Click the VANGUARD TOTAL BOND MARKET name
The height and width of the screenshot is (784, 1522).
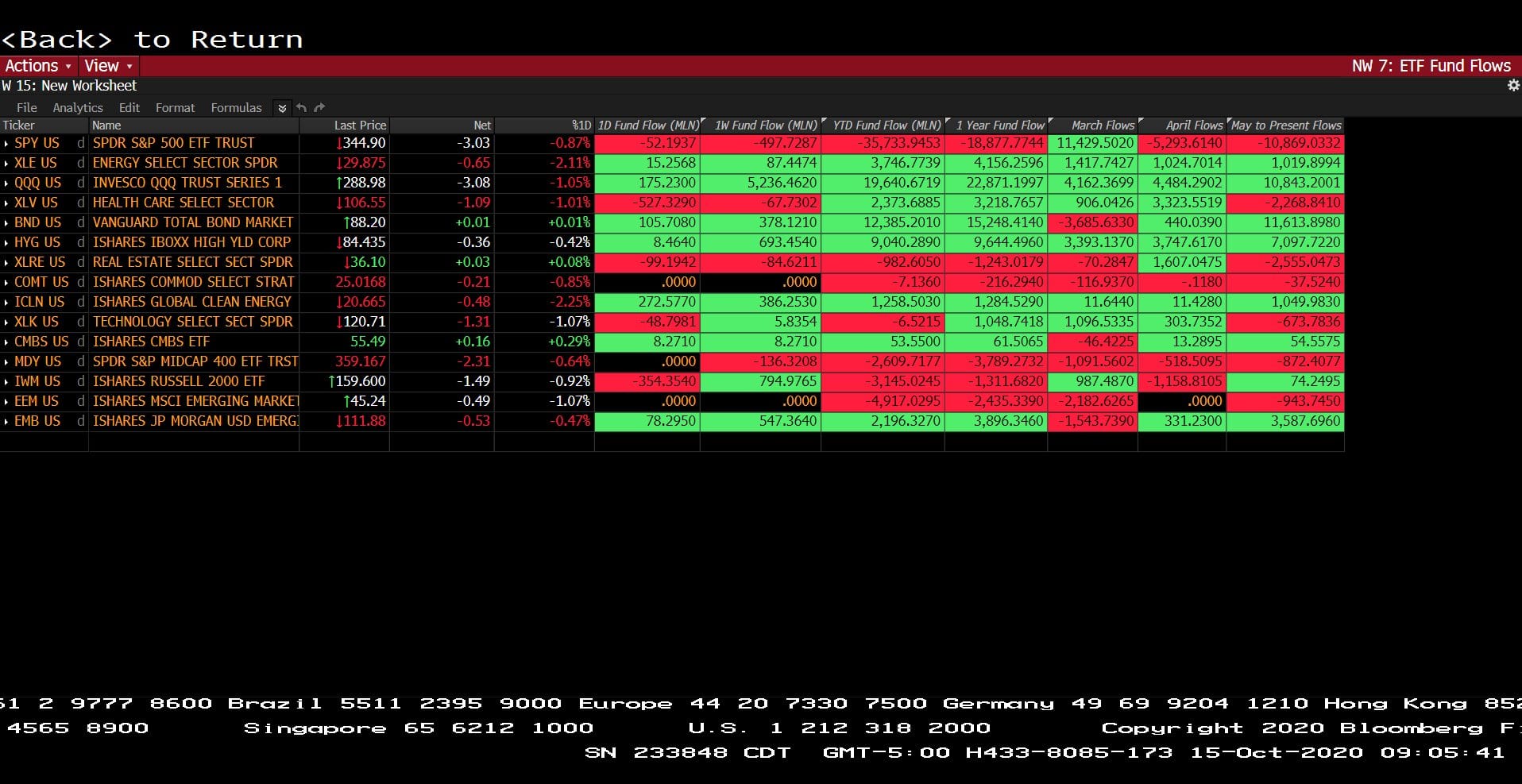click(193, 222)
